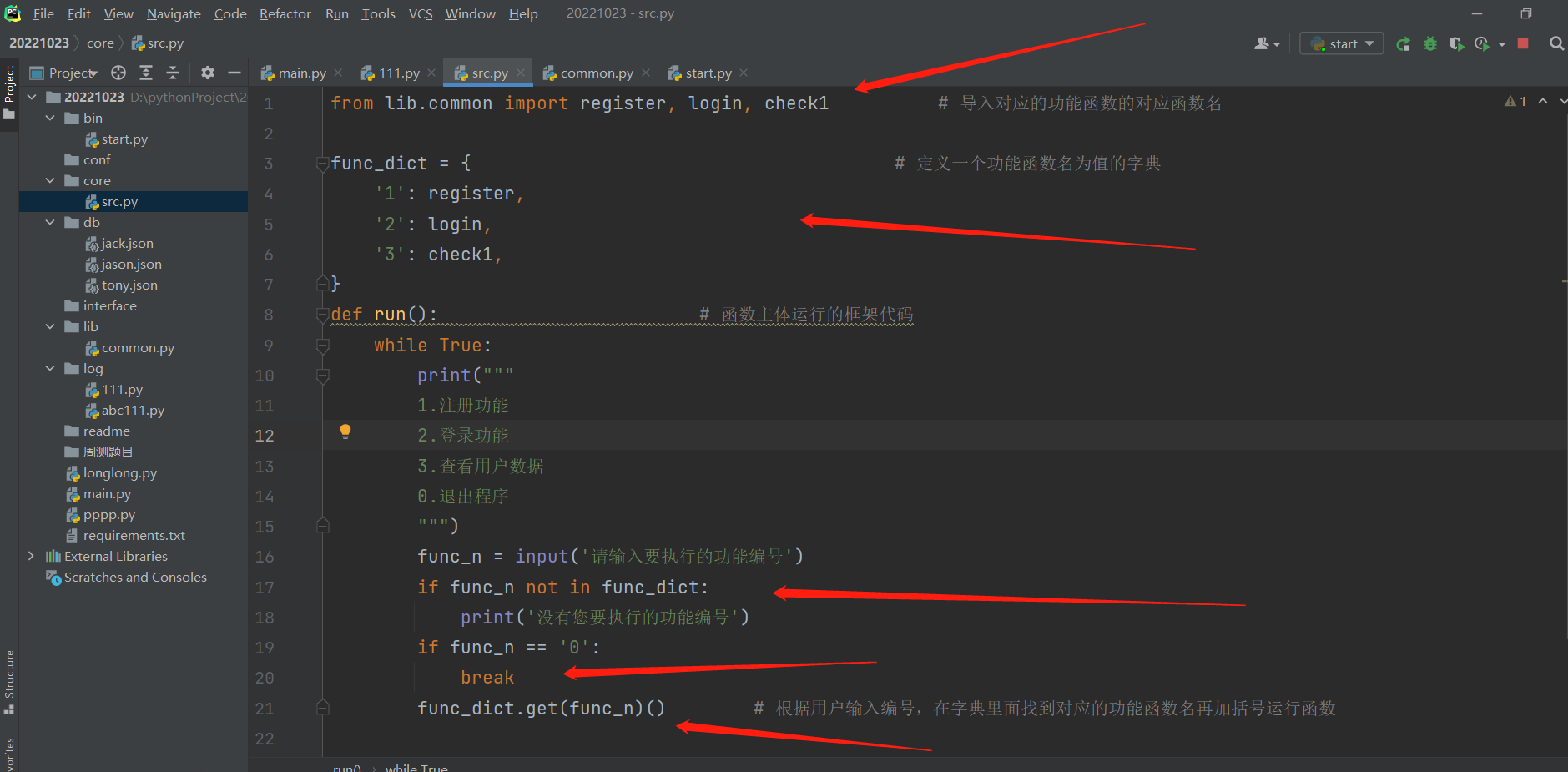Toggle the Project side tool window
This screenshot has height=772, width=1568.
[x=9, y=92]
